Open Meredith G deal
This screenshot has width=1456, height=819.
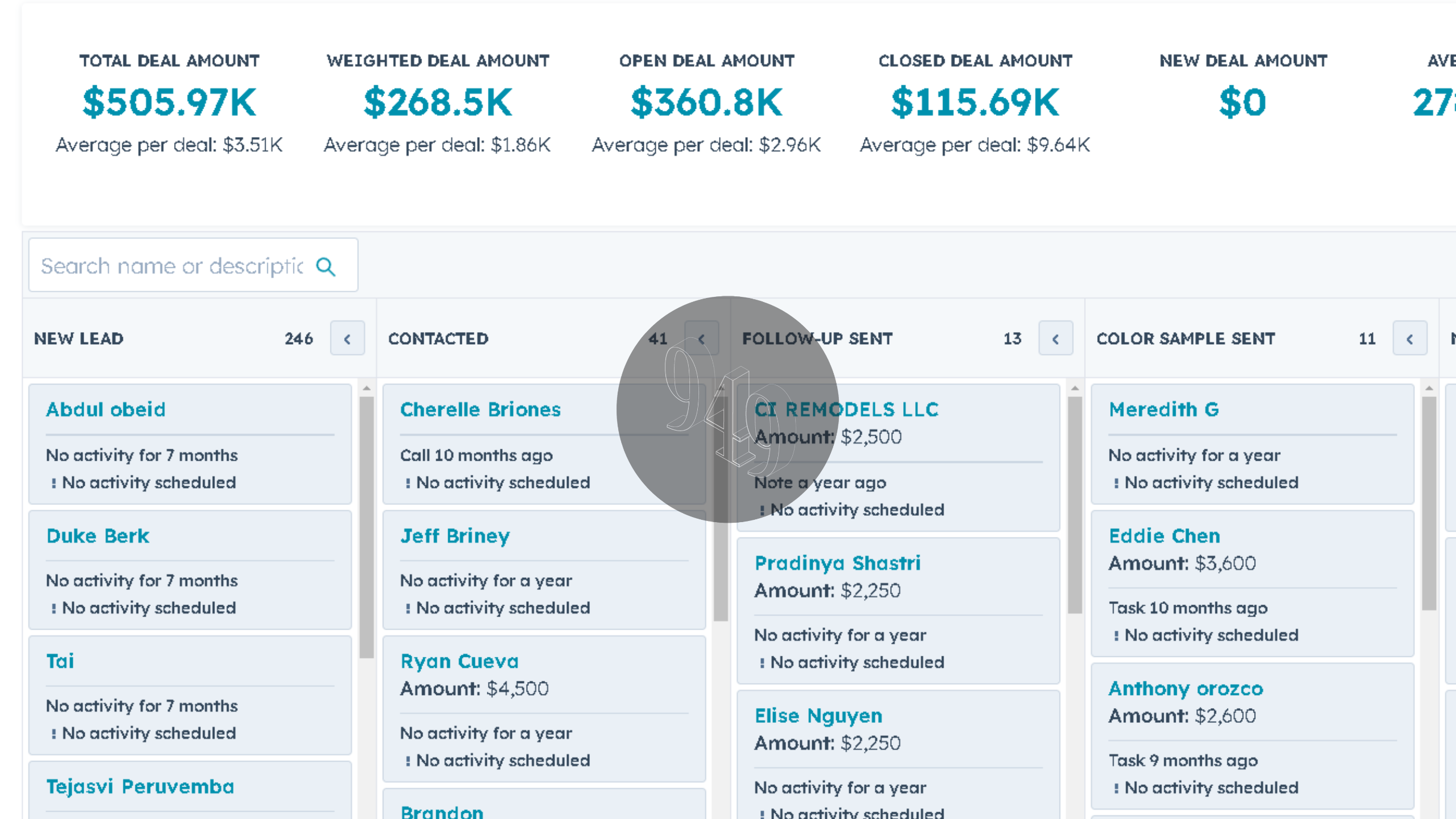1164,409
